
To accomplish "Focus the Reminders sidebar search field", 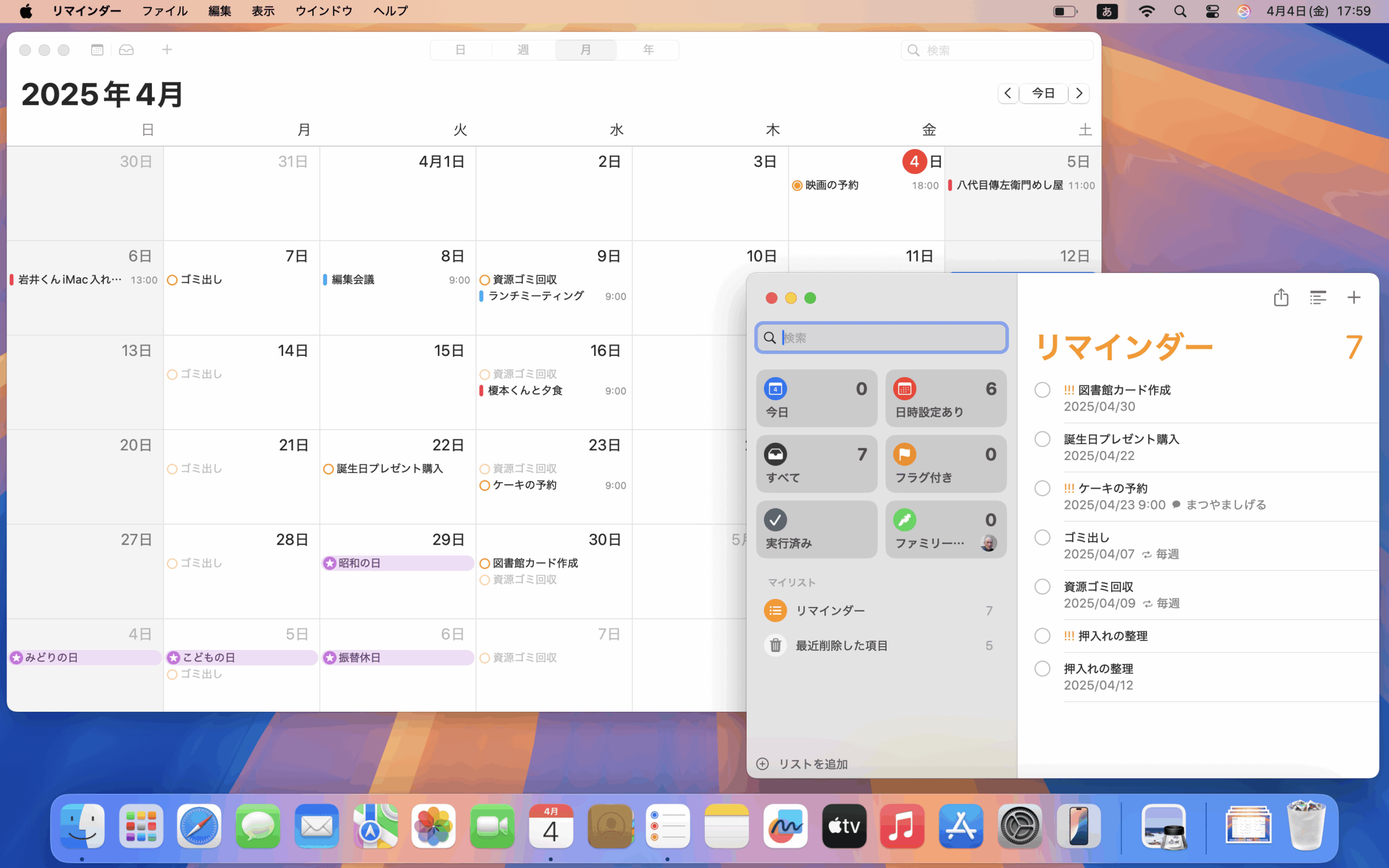I will coord(881,337).
